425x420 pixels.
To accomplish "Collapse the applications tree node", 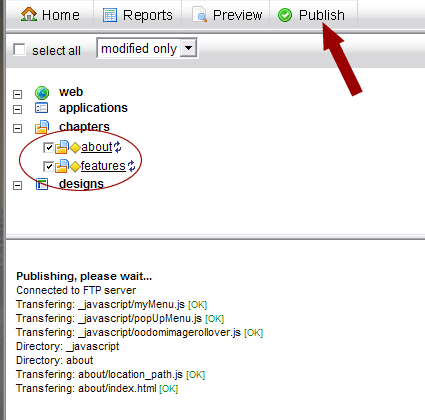I will (17, 109).
